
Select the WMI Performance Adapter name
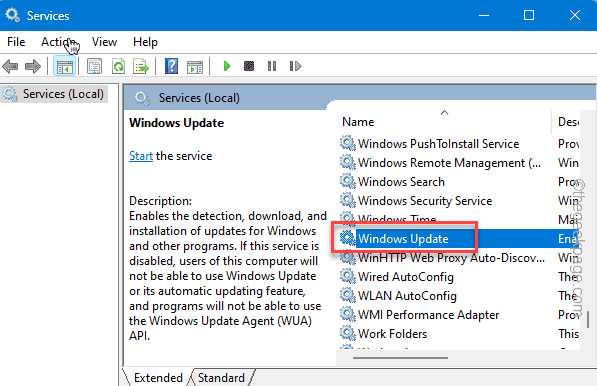point(428,315)
